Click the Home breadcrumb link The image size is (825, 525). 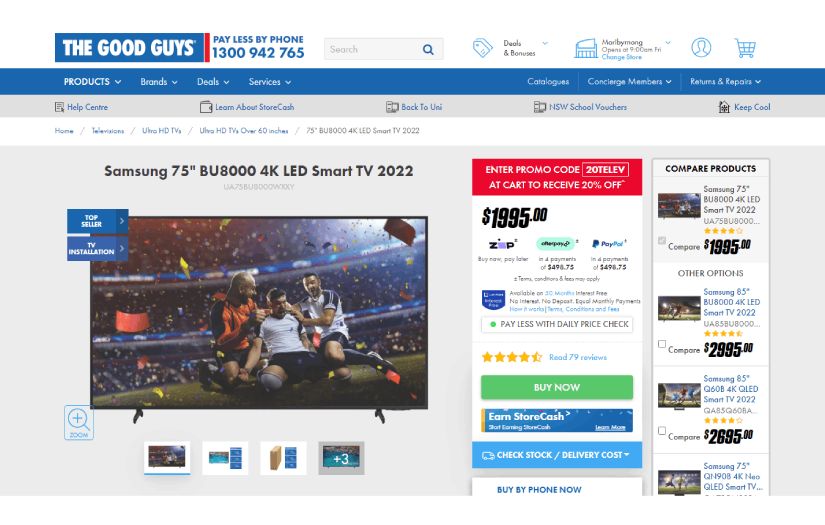(x=64, y=131)
